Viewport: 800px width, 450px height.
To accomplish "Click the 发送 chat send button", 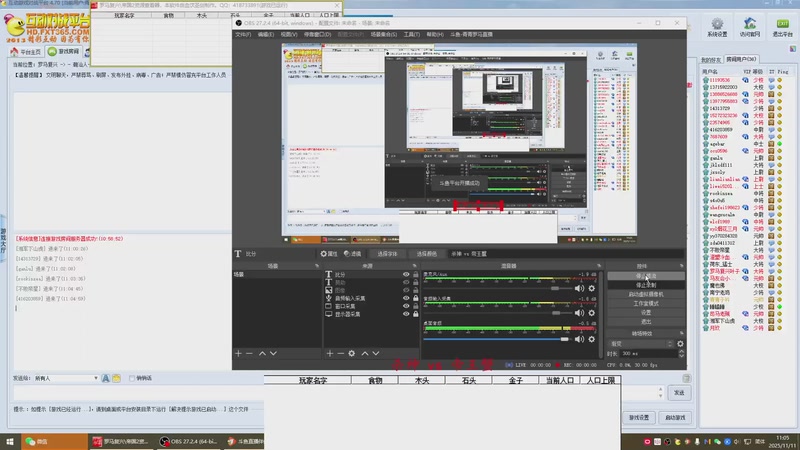I will [679, 393].
